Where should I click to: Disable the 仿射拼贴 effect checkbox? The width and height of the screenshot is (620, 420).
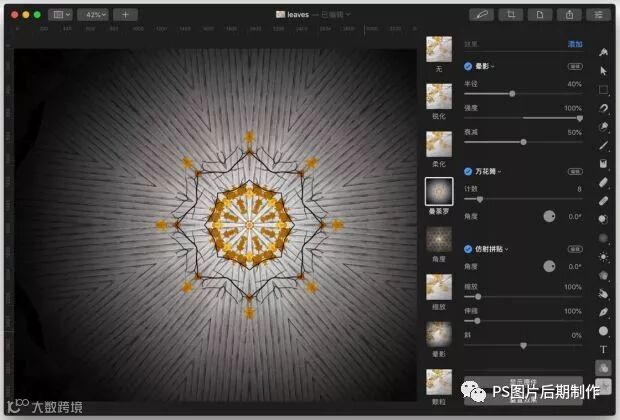[468, 249]
